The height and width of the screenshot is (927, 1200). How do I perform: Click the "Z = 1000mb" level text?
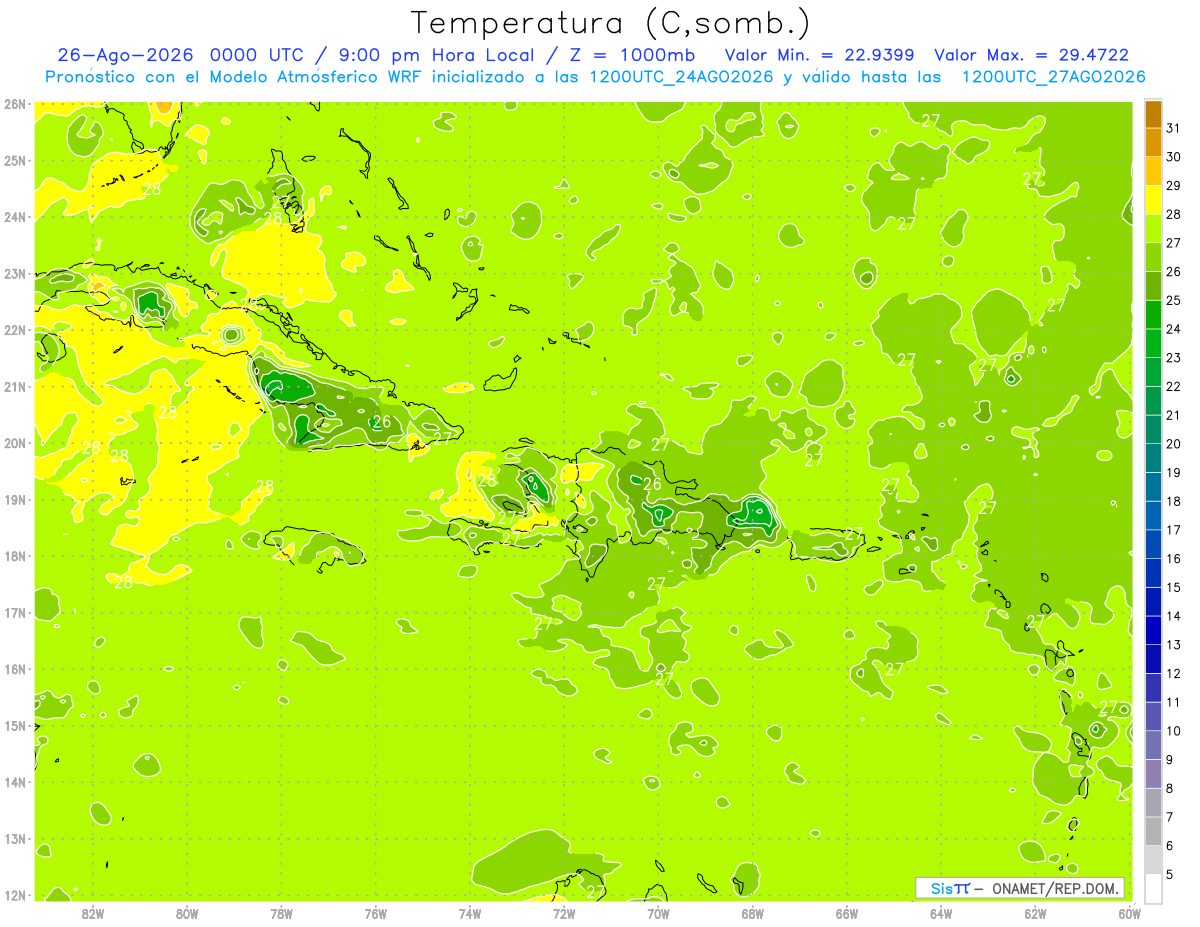coord(634,55)
